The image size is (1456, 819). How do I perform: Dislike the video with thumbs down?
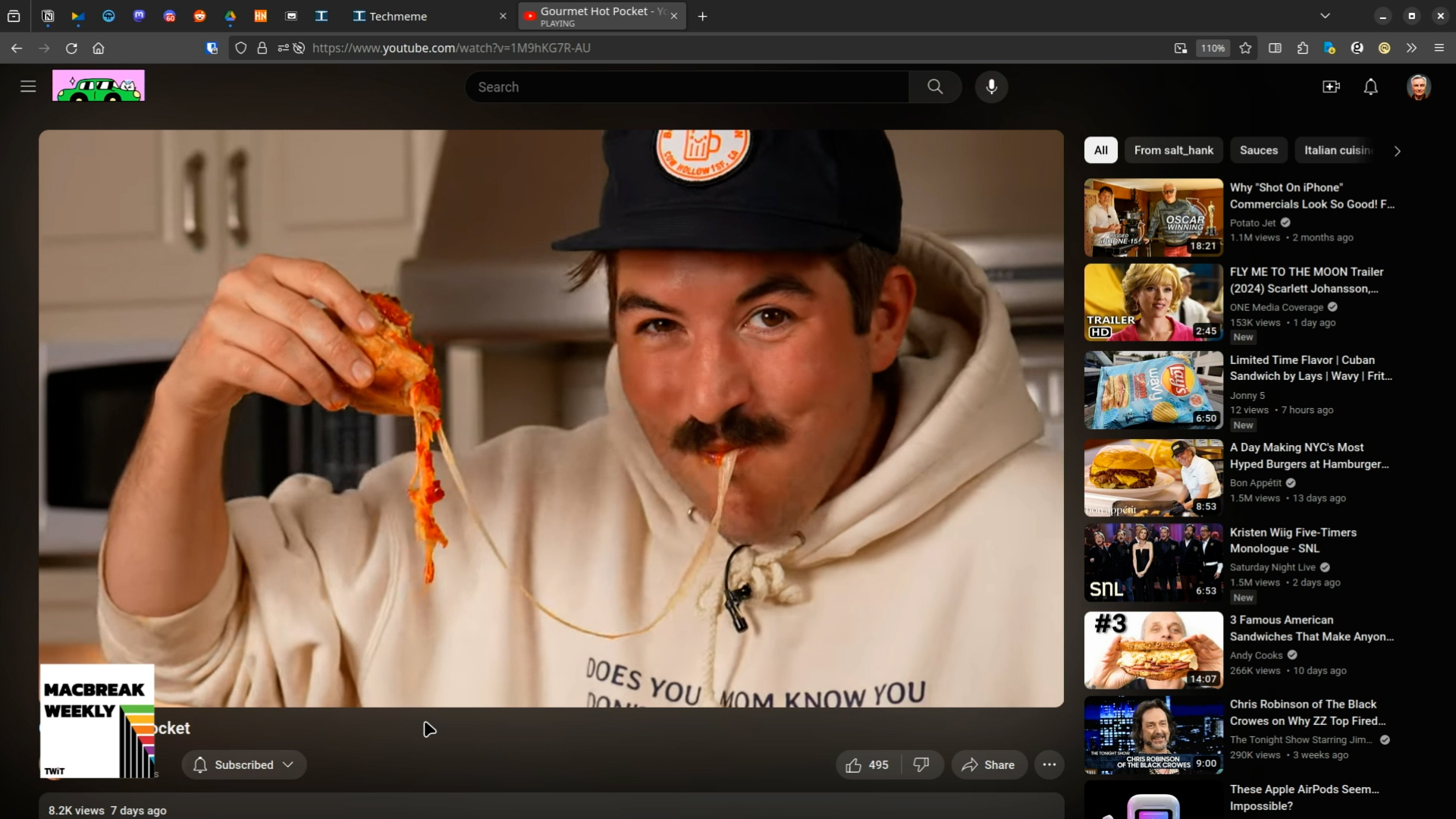(921, 764)
